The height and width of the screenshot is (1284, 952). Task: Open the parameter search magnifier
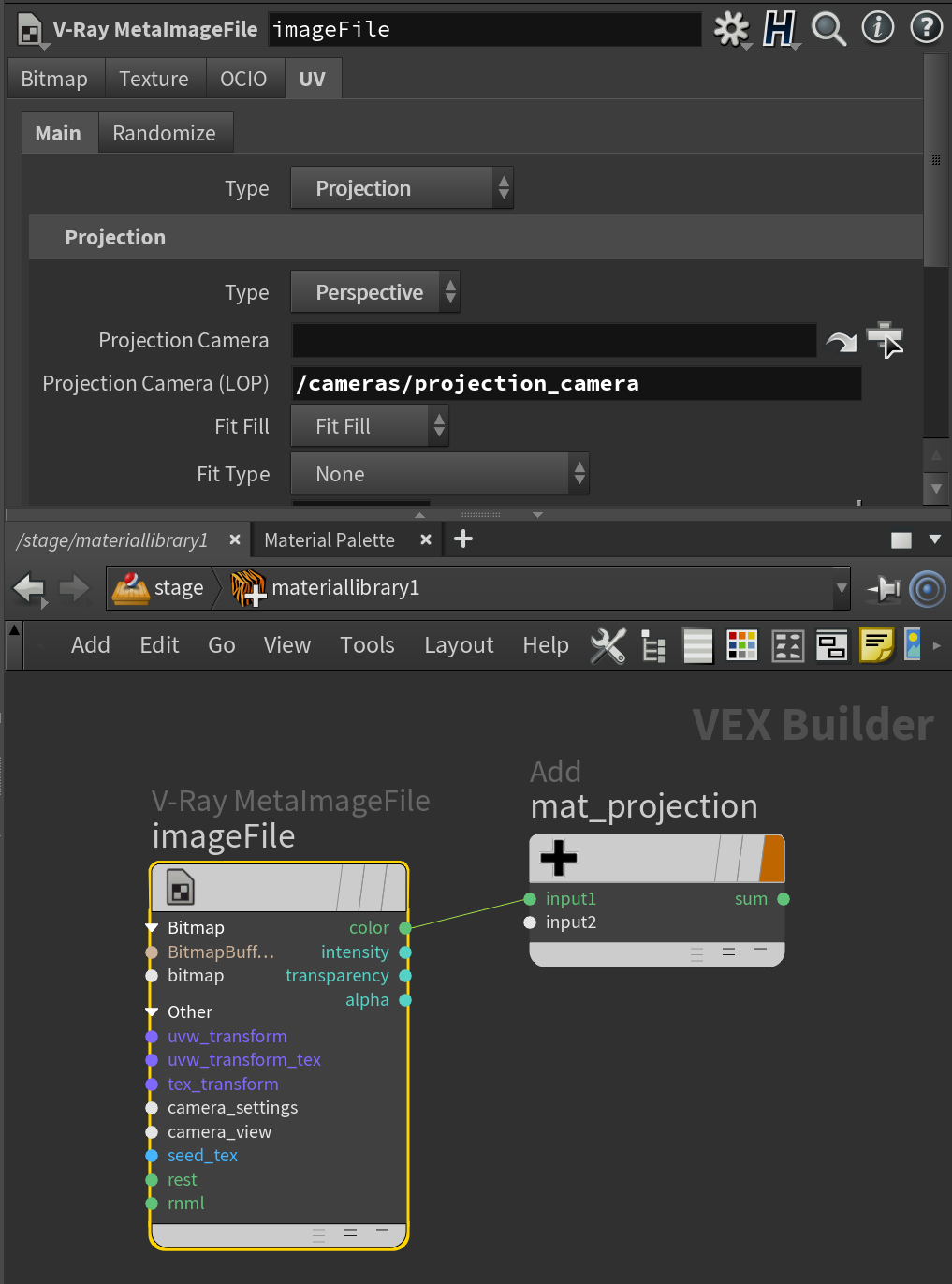pos(828,29)
